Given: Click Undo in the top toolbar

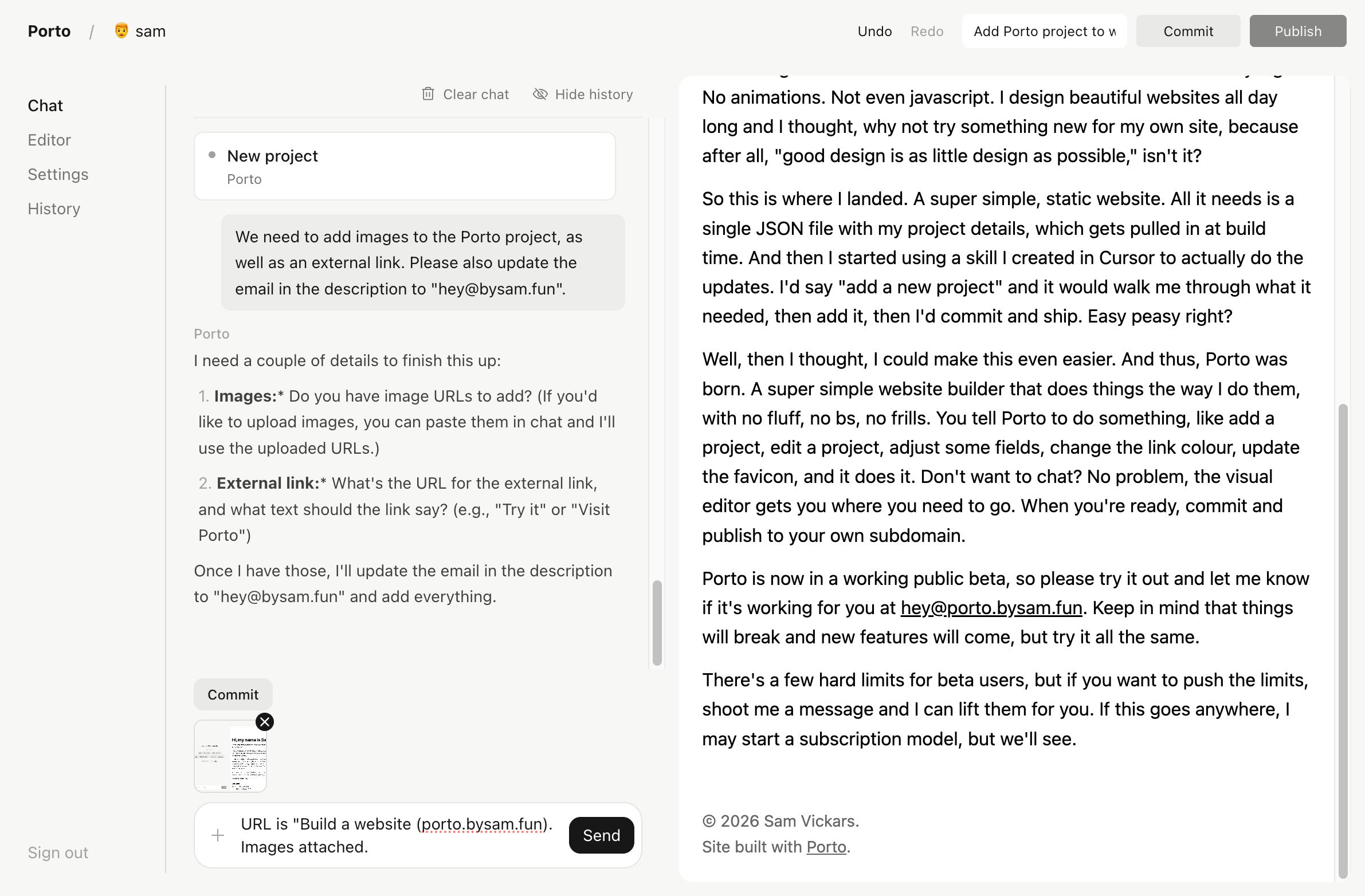Looking at the screenshot, I should coord(874,31).
